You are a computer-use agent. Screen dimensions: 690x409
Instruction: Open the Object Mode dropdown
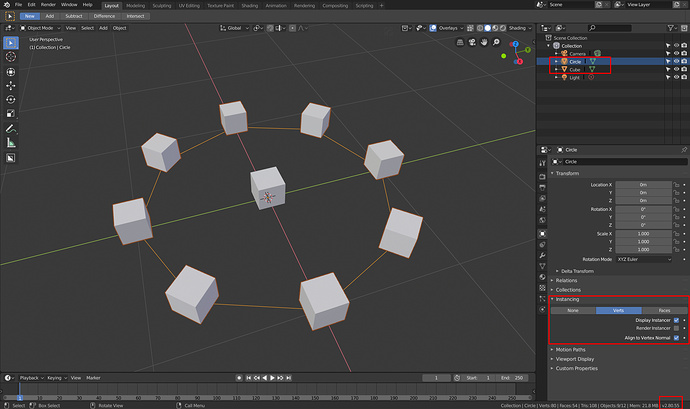[x=37, y=28]
